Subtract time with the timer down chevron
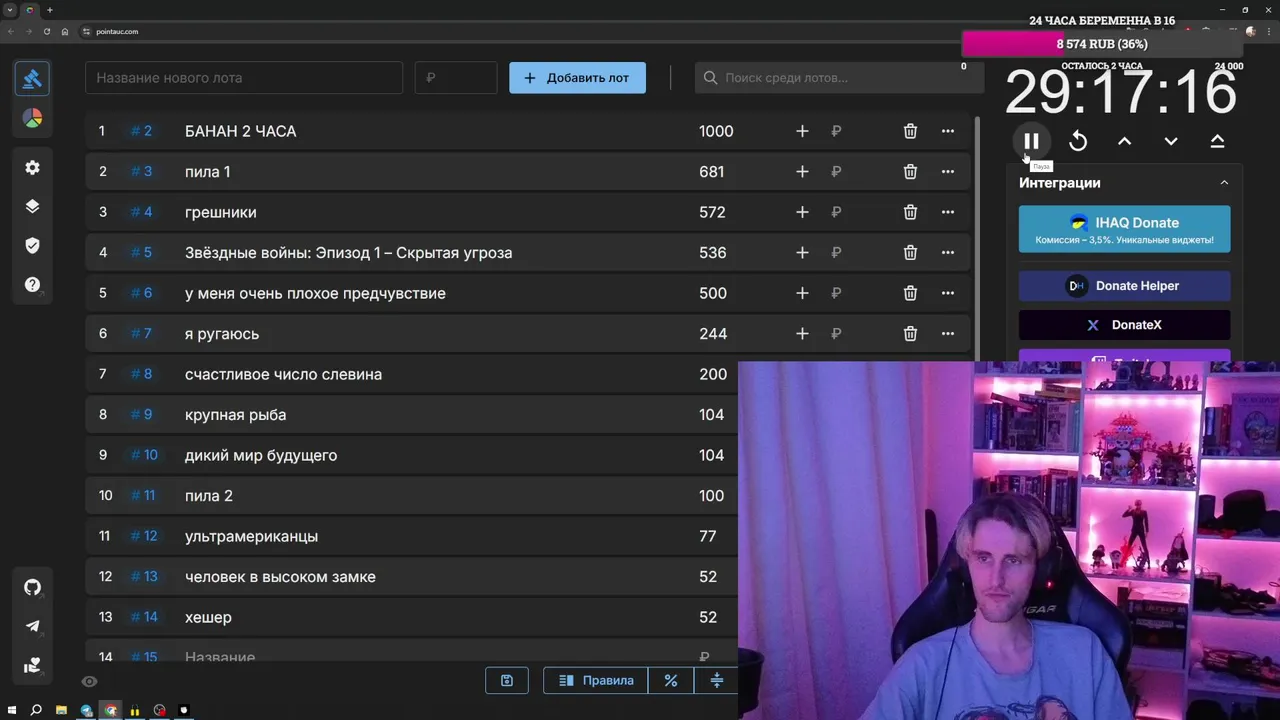1280x720 pixels. 1171,141
